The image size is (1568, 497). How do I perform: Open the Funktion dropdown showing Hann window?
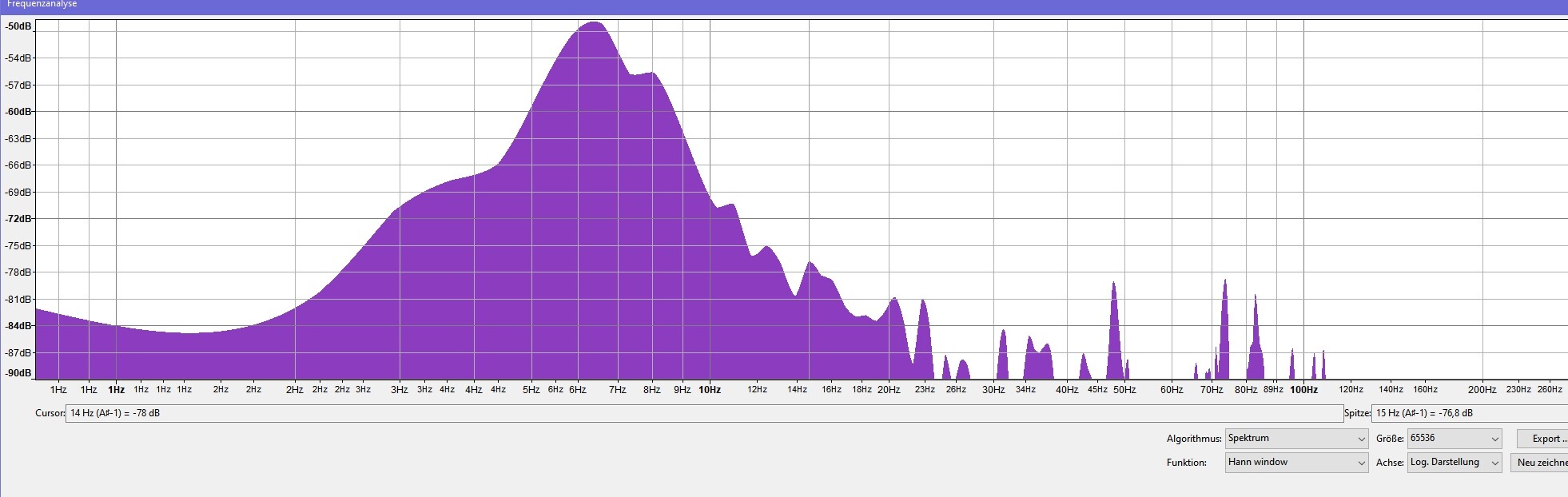click(x=1295, y=463)
